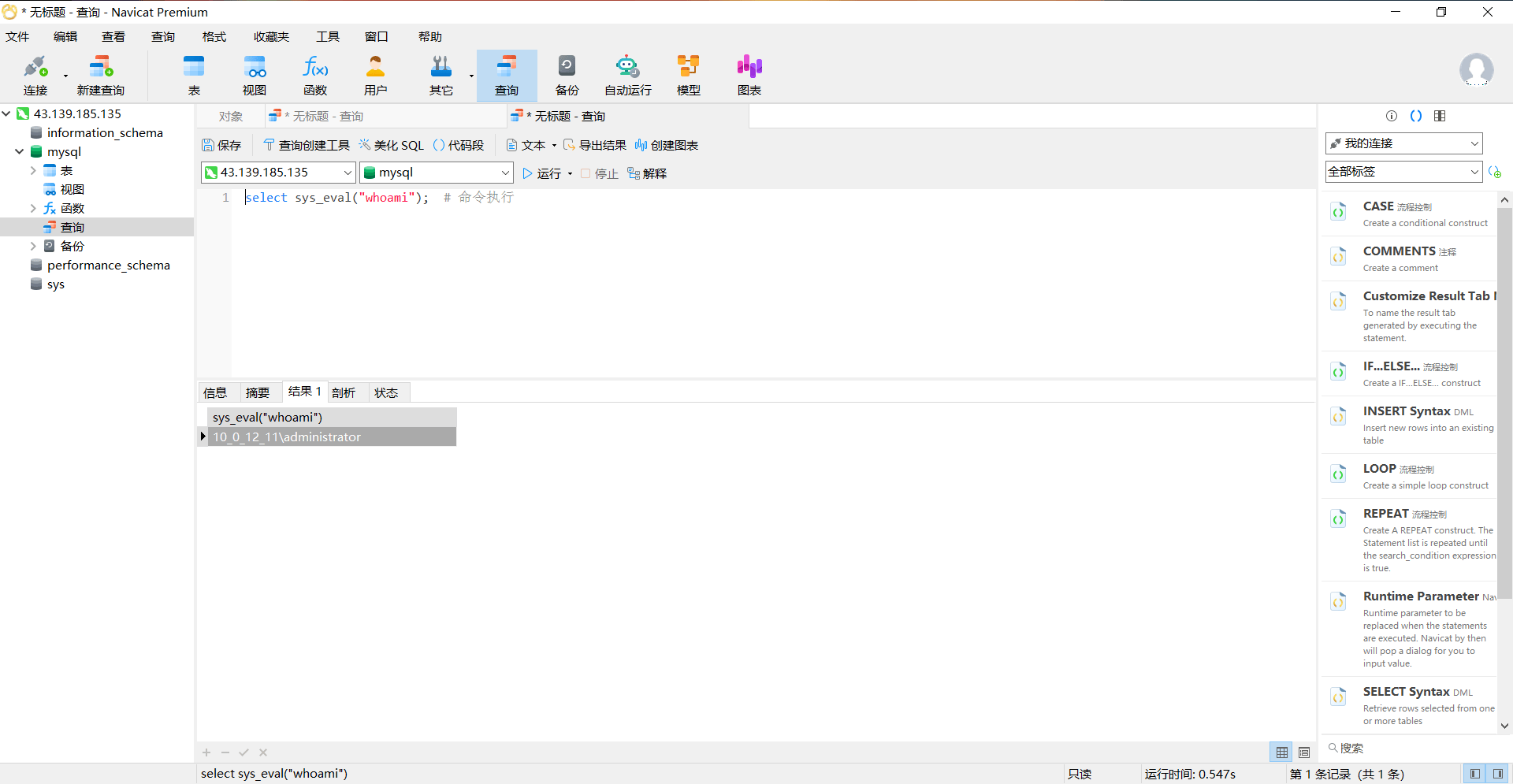Switch results to grid view
This screenshot has width=1513, height=784.
1282,752
